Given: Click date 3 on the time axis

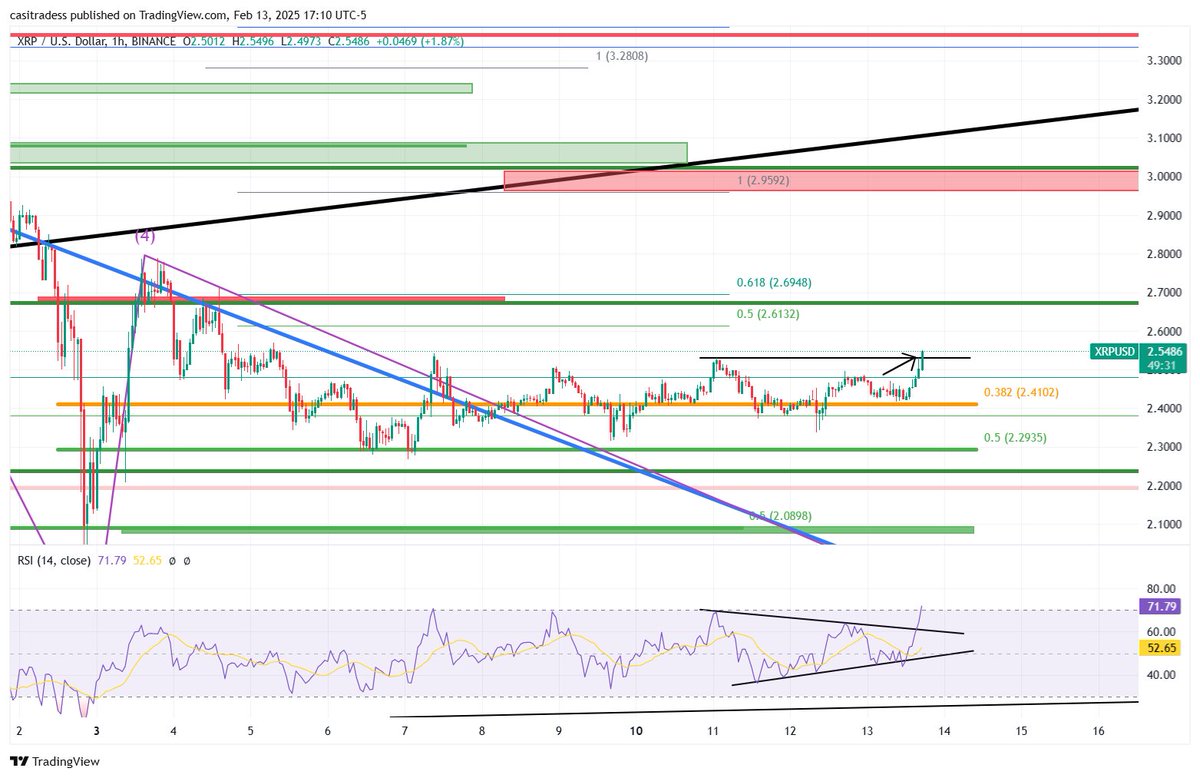Looking at the screenshot, I should click(96, 732).
